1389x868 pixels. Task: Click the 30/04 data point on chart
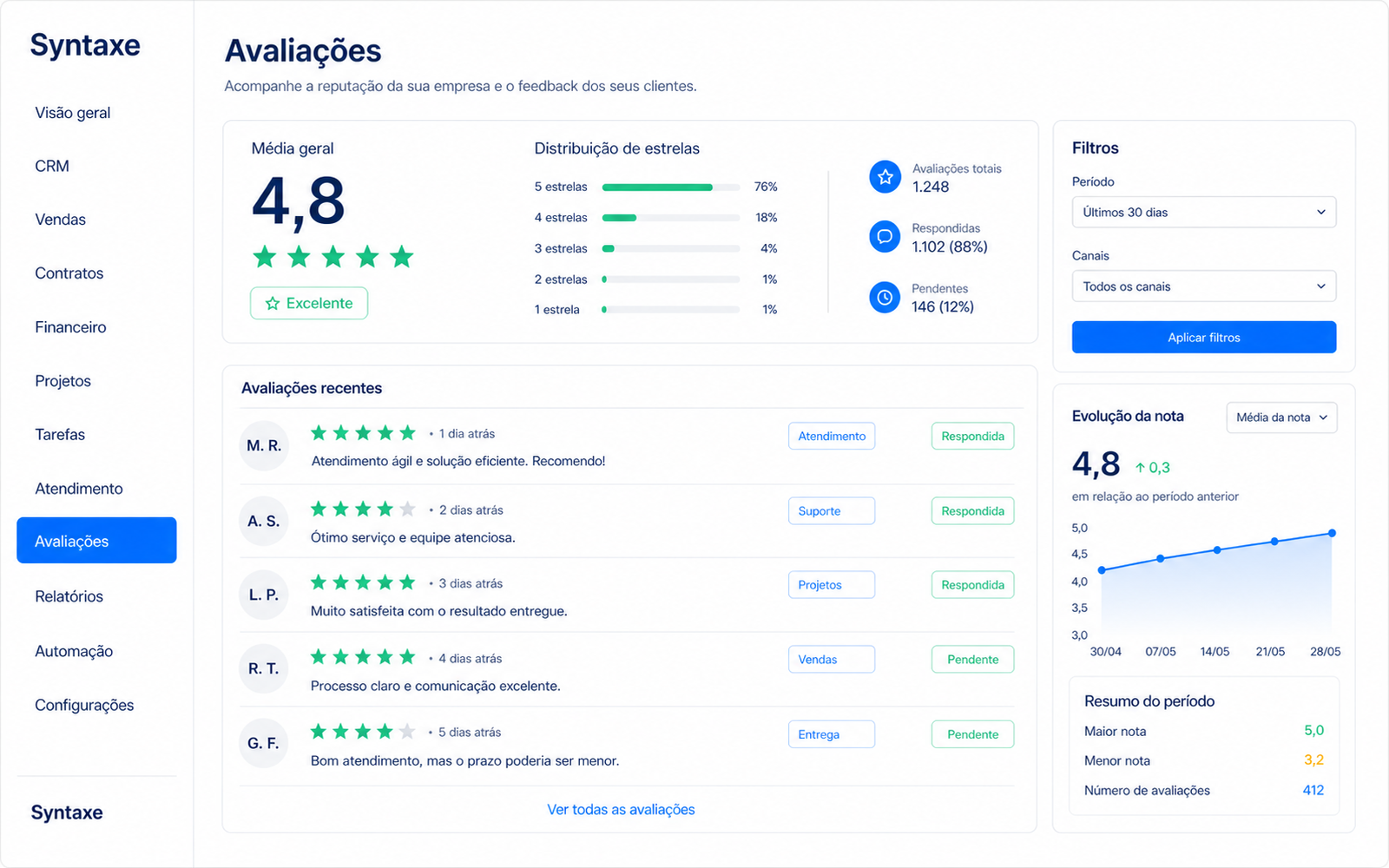(x=1102, y=570)
